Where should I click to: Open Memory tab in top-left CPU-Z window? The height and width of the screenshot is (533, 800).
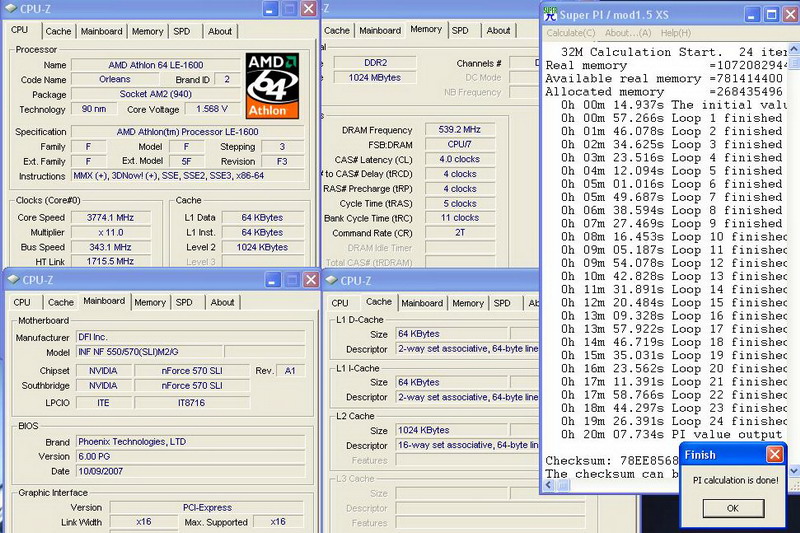(147, 31)
